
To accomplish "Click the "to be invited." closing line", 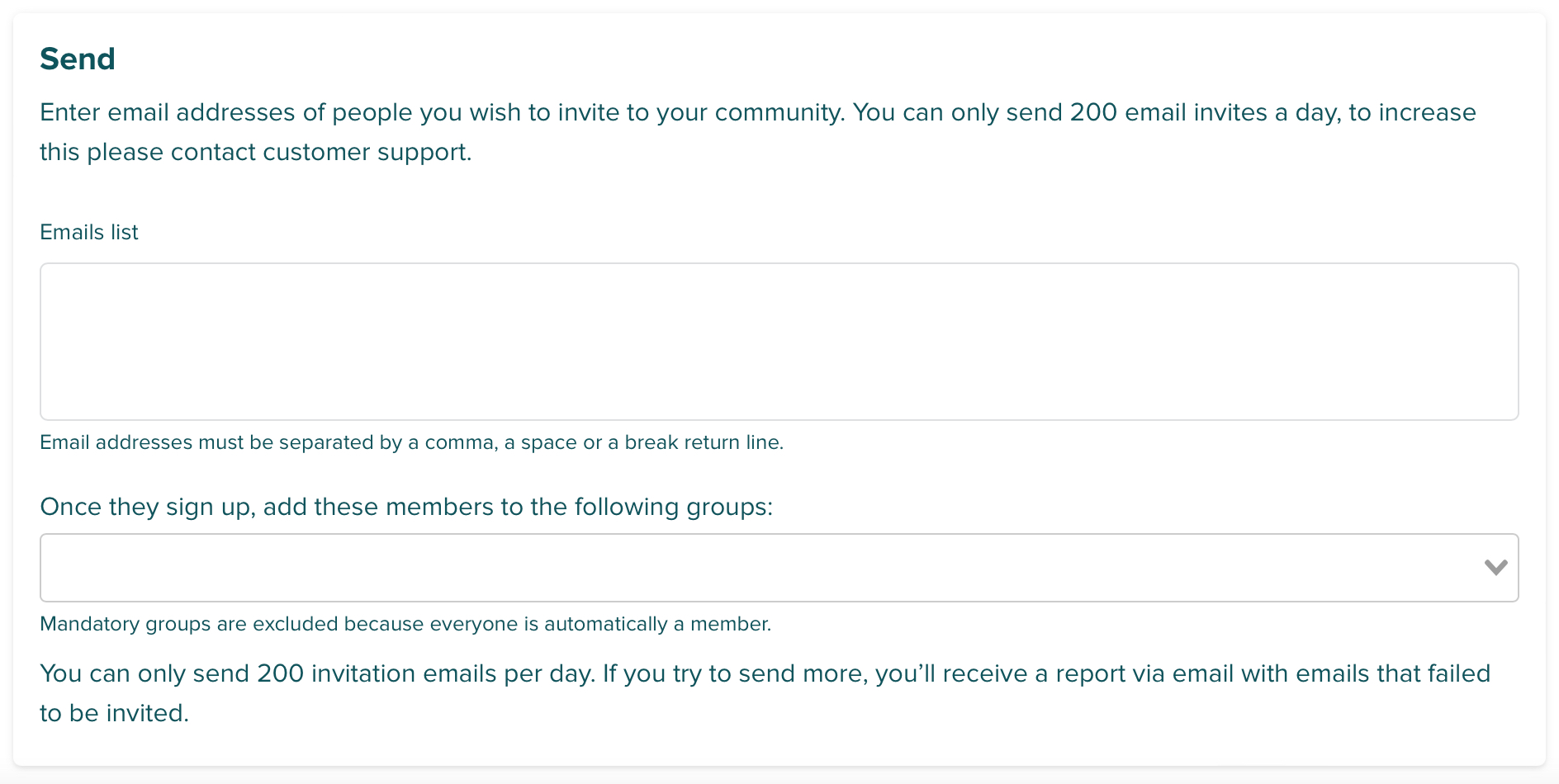I will [115, 714].
